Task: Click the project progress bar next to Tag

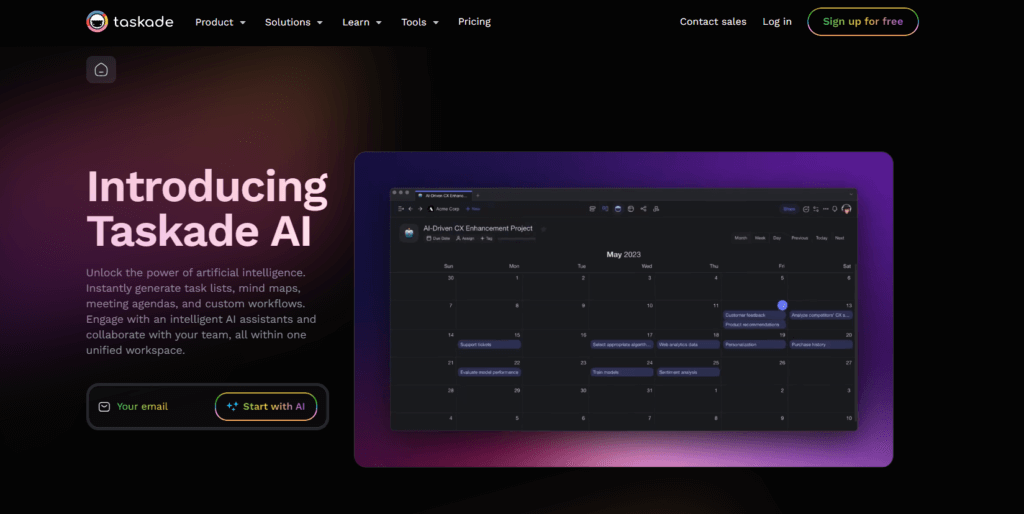Action: 517,239
